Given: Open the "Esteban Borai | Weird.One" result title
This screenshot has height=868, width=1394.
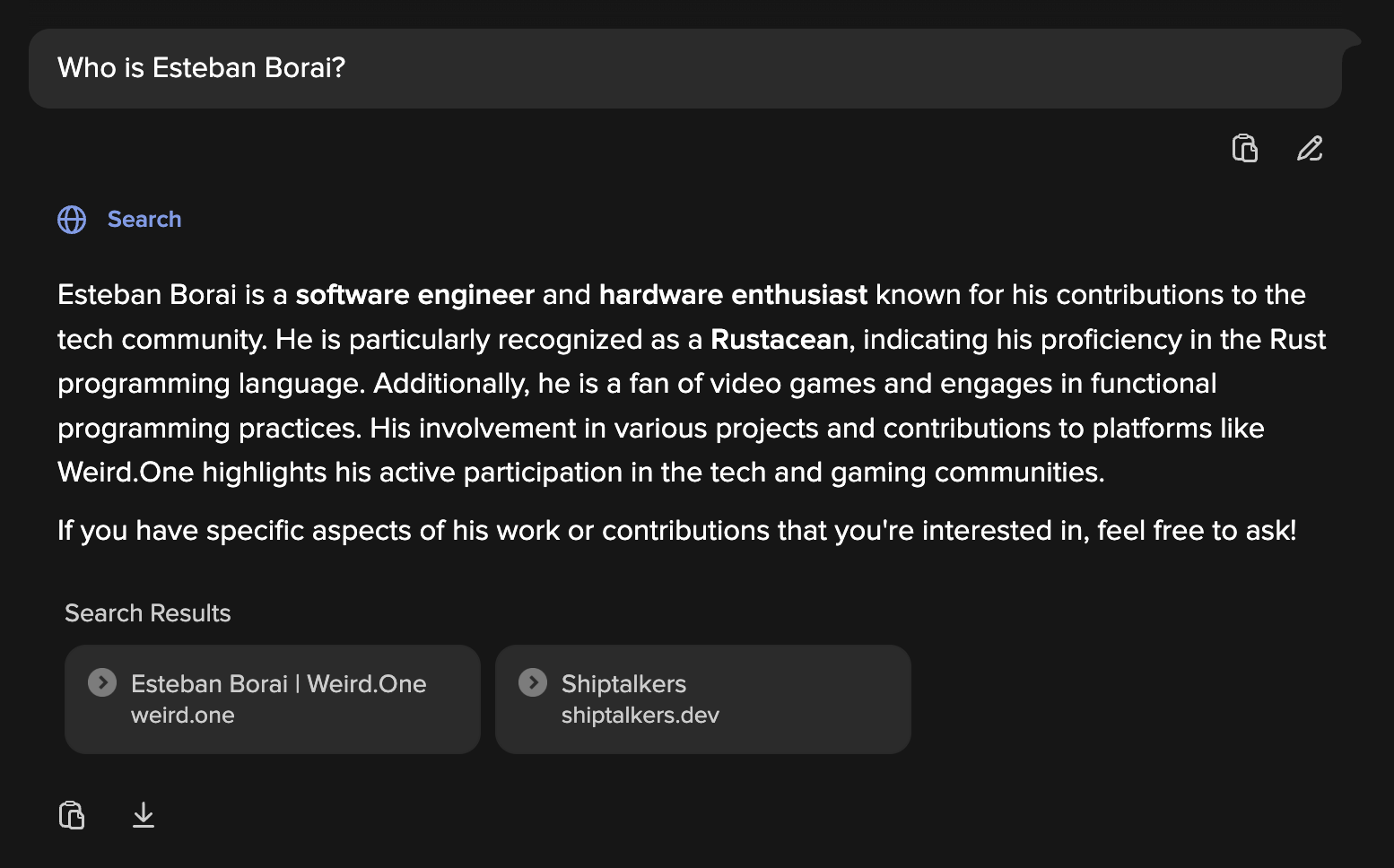Looking at the screenshot, I should [278, 684].
